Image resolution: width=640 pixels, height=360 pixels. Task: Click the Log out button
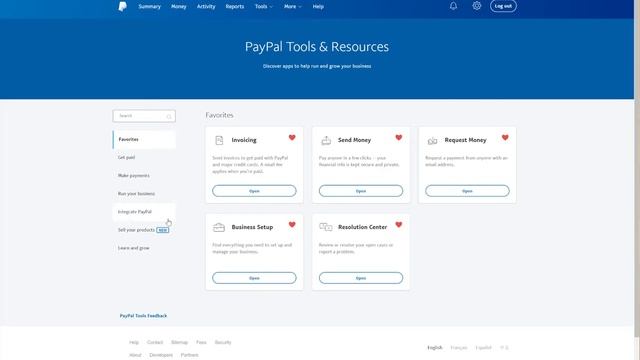[503, 6]
